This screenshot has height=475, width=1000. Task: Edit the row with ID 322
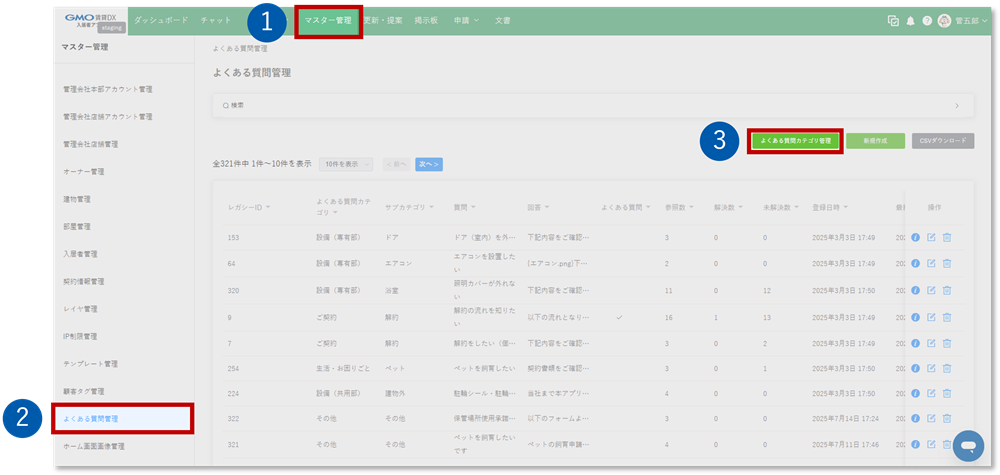click(x=931, y=418)
